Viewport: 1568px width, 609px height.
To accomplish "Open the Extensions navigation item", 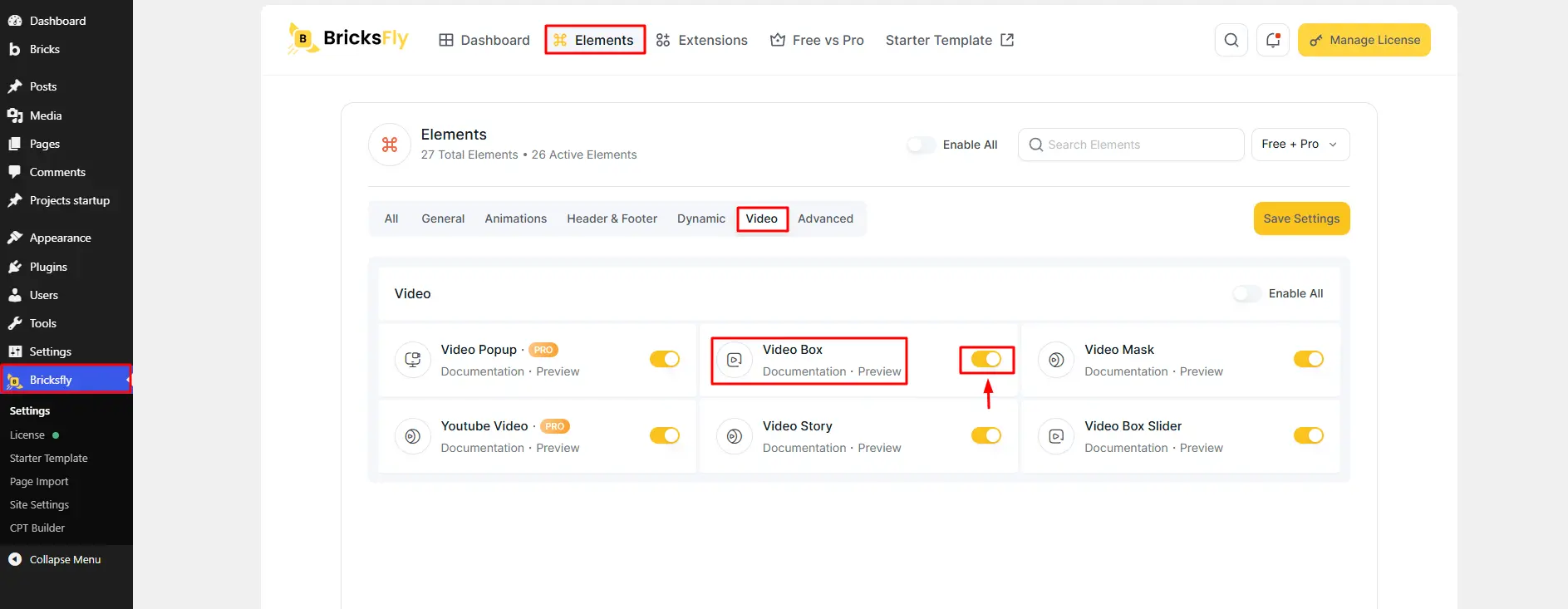I will [x=702, y=40].
